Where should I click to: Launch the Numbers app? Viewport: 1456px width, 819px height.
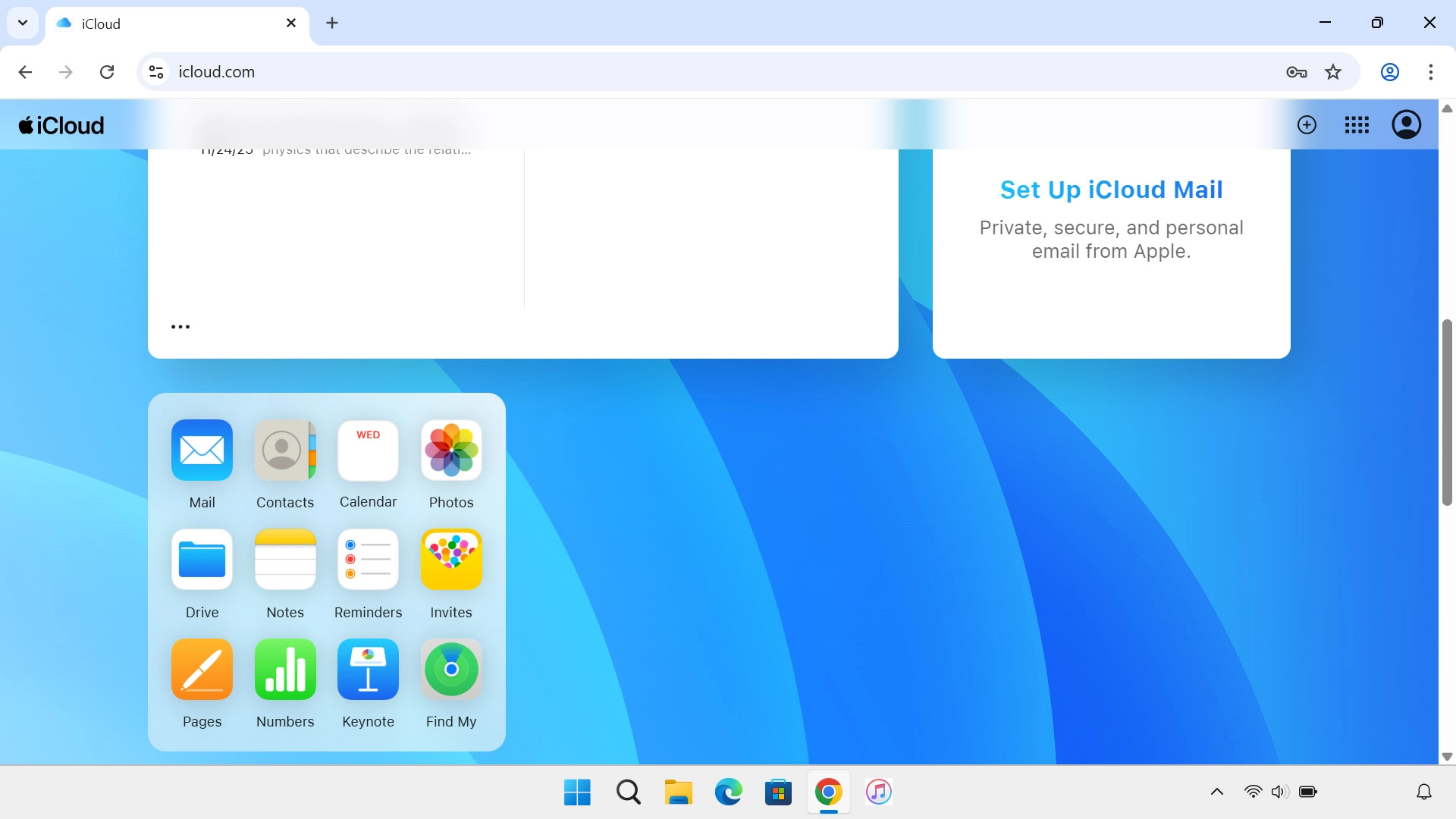[284, 670]
